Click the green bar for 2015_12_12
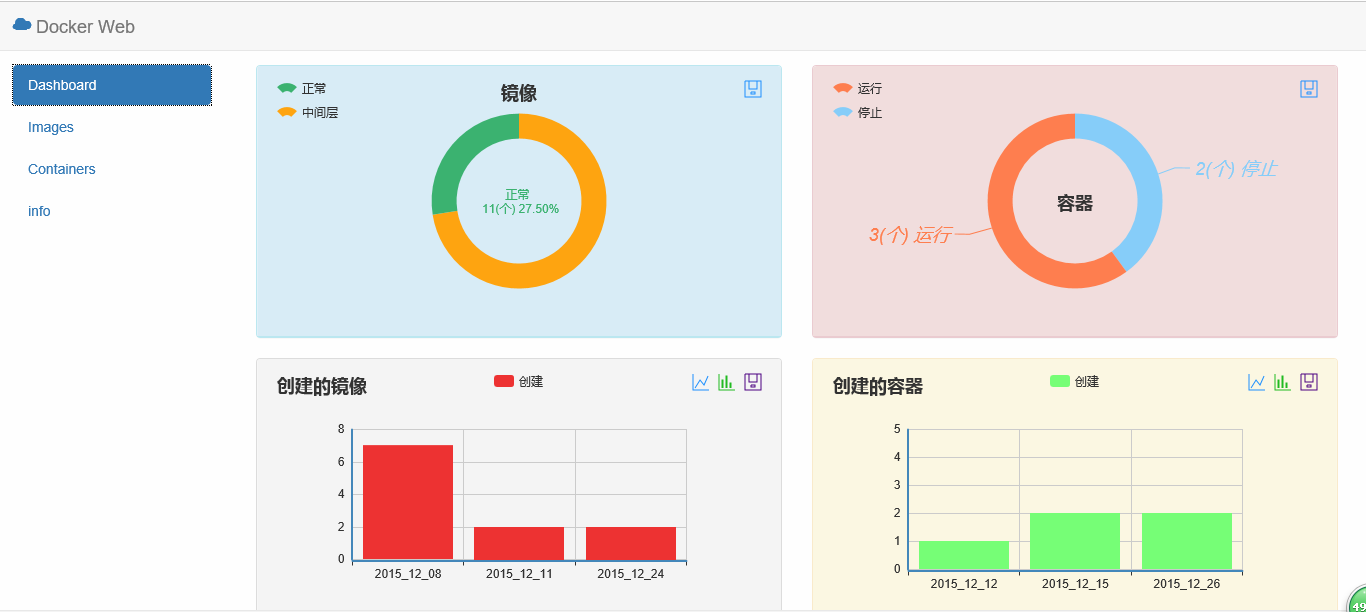The height and width of the screenshot is (612, 1366). (x=964, y=555)
